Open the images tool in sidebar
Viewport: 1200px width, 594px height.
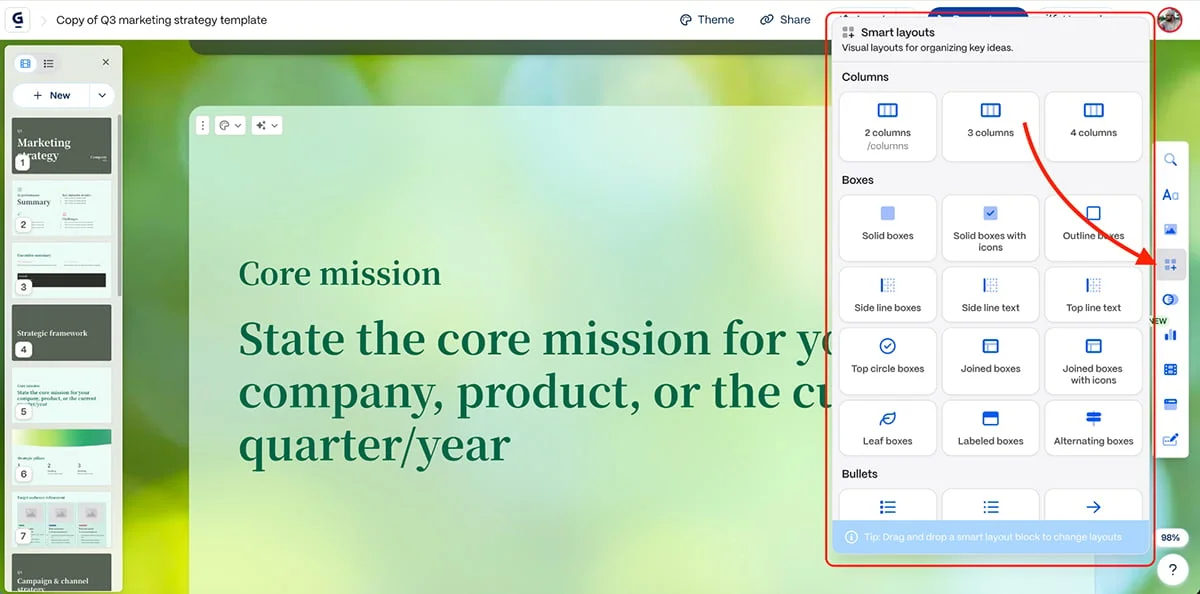pos(1170,230)
